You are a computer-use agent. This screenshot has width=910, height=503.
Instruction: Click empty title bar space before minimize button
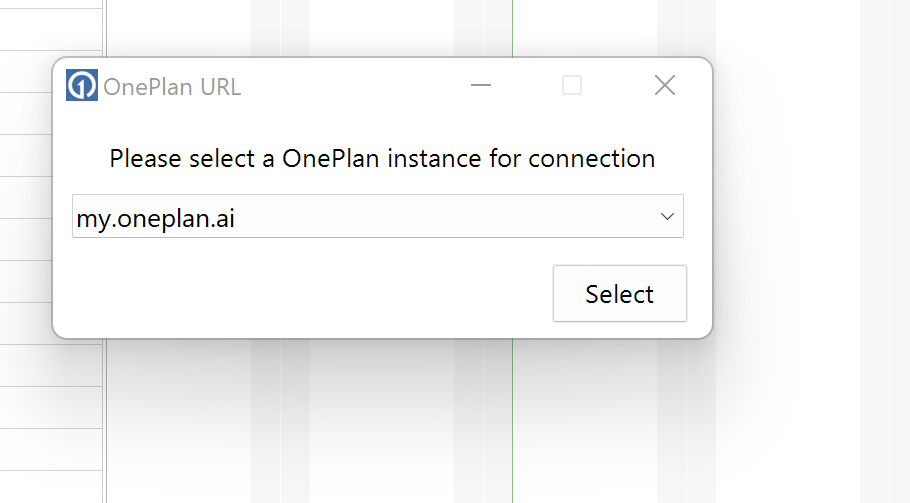tap(354, 86)
